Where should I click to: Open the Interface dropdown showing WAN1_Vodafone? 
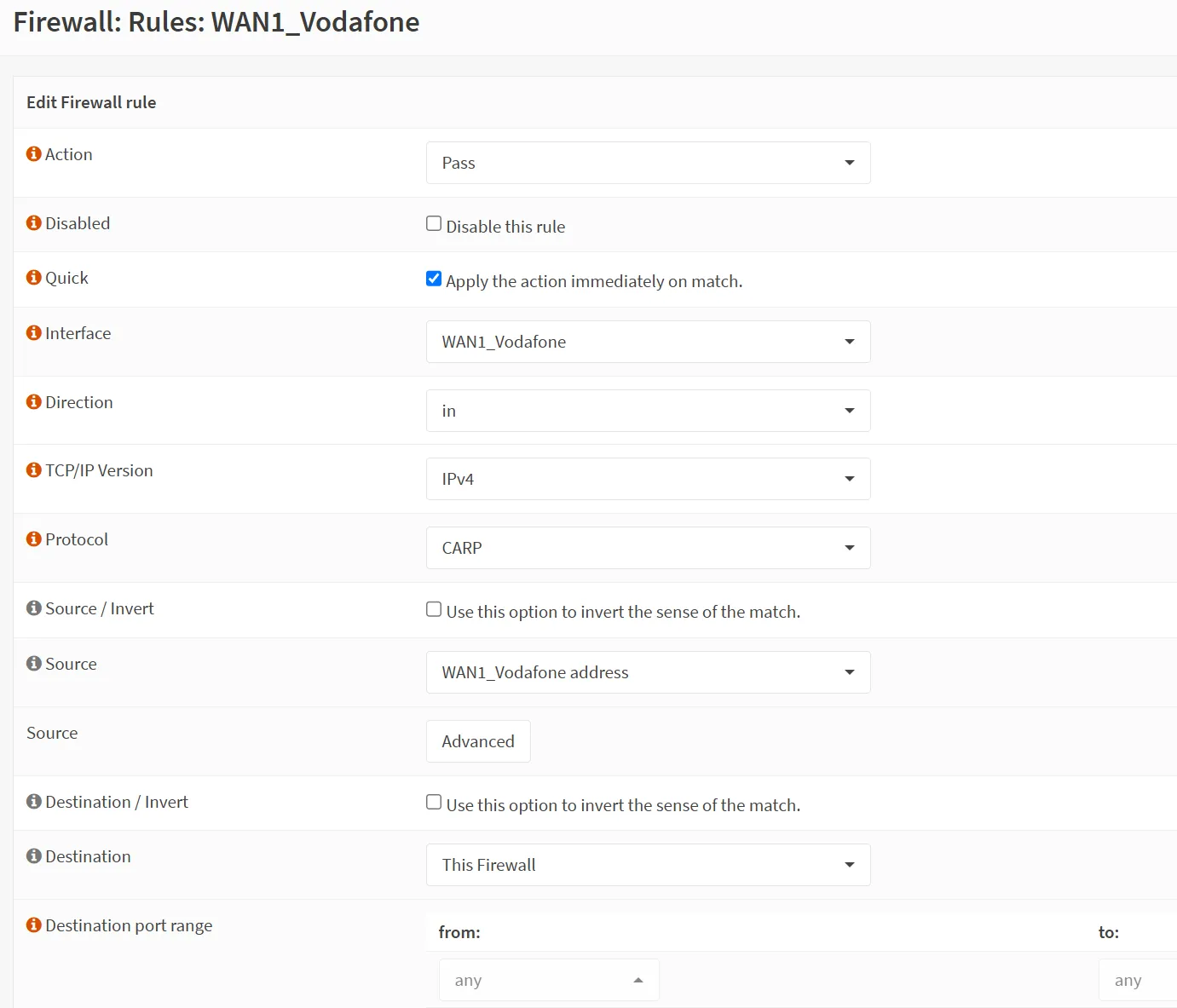(649, 342)
